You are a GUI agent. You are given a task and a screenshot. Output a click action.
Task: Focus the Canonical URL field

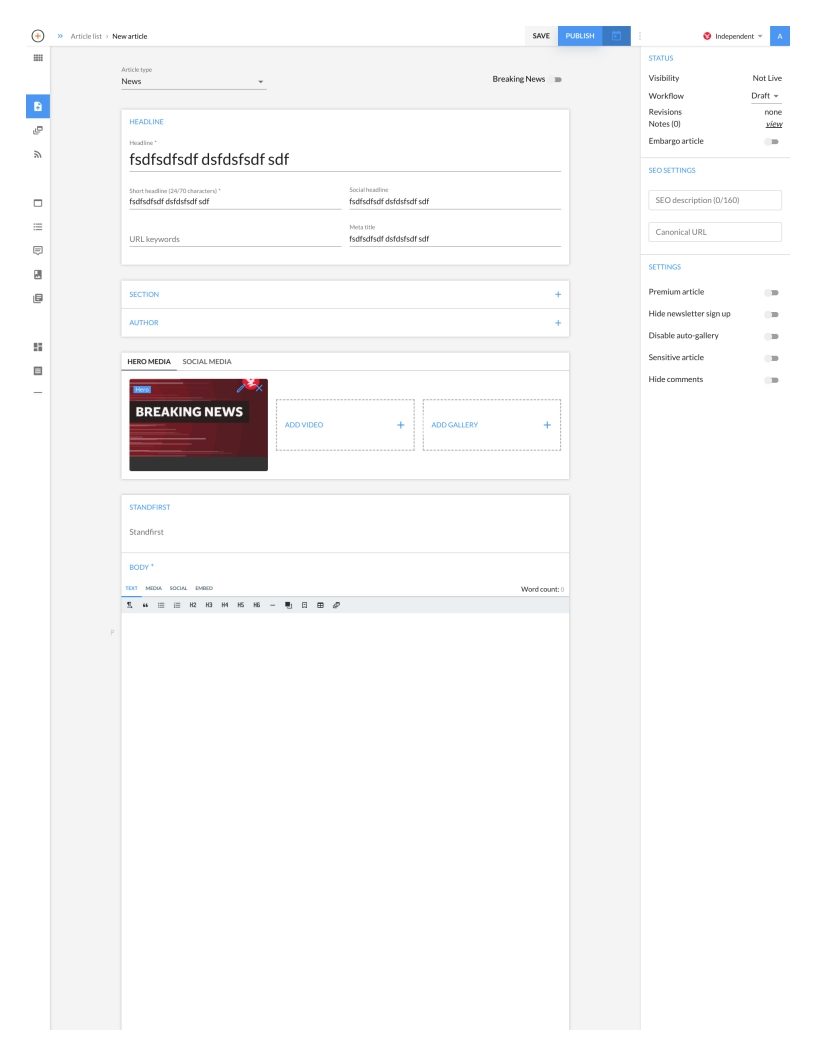pyautogui.click(x=714, y=232)
